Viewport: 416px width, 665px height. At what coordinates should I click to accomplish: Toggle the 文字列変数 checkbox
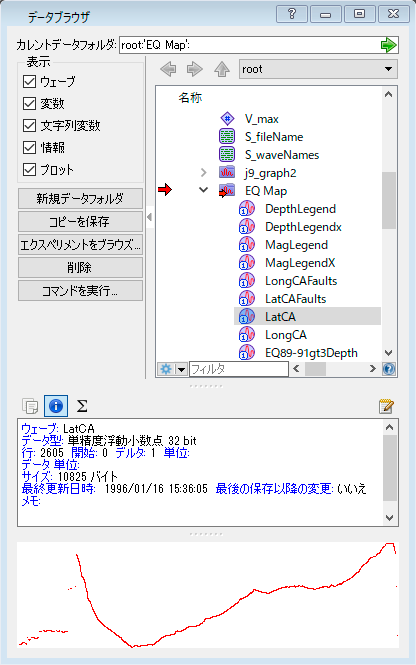click(29, 126)
